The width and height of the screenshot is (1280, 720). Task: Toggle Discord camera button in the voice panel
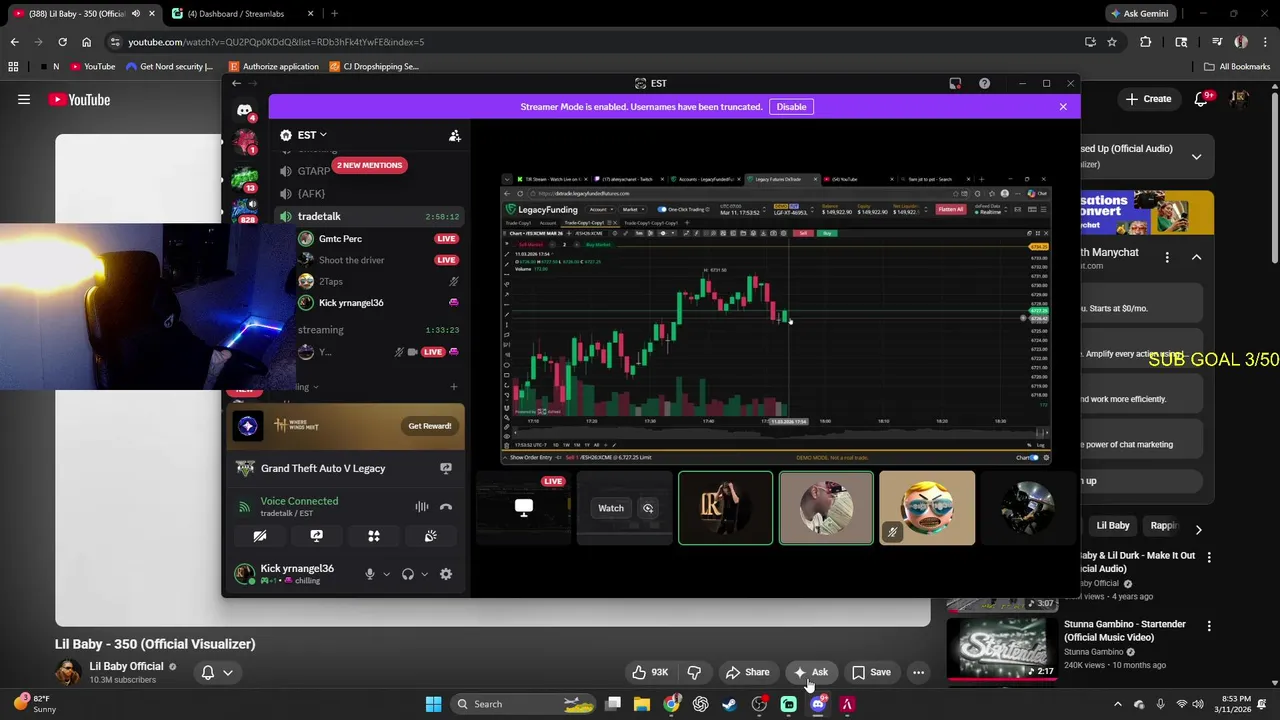260,536
